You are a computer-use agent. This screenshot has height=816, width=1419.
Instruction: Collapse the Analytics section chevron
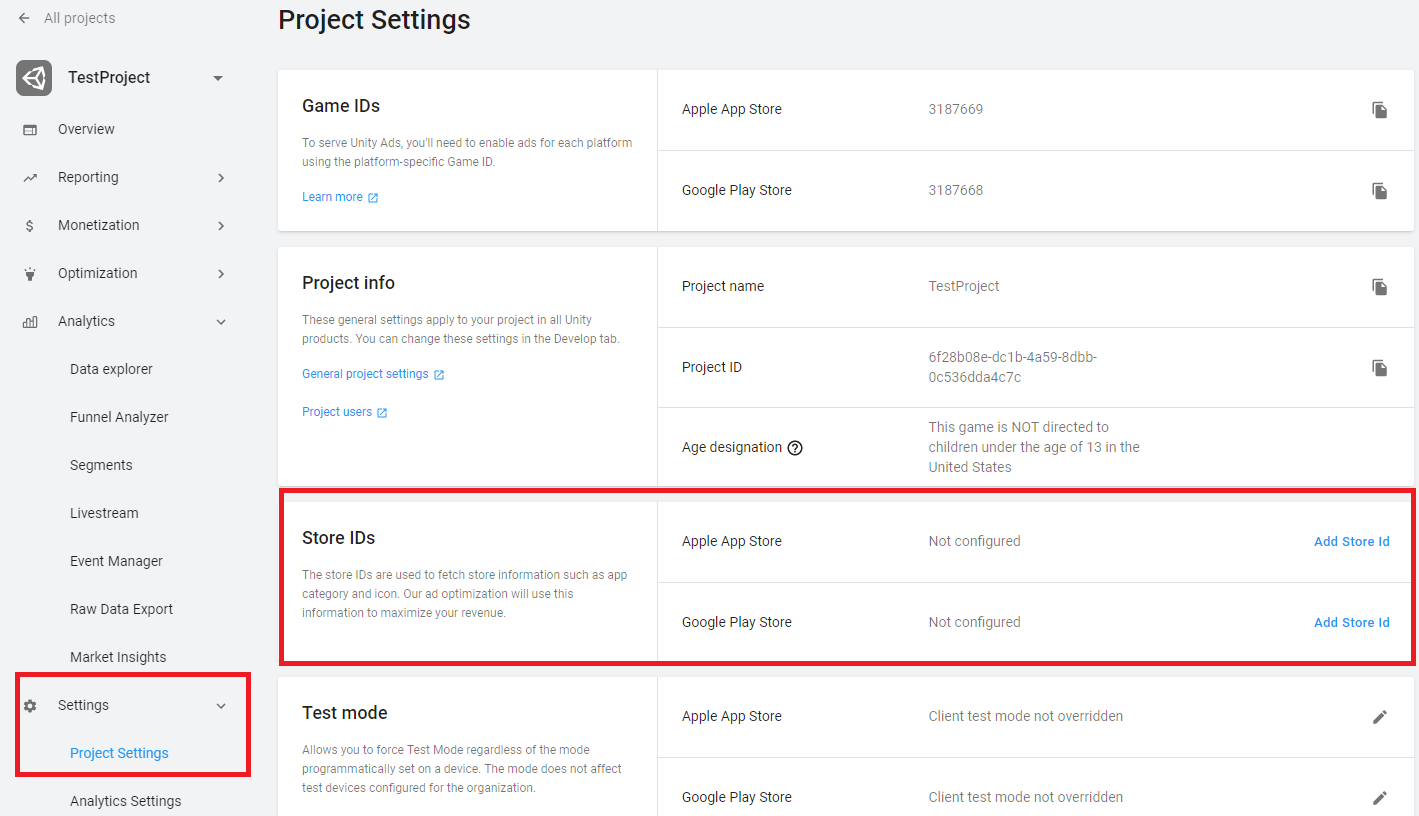click(221, 321)
